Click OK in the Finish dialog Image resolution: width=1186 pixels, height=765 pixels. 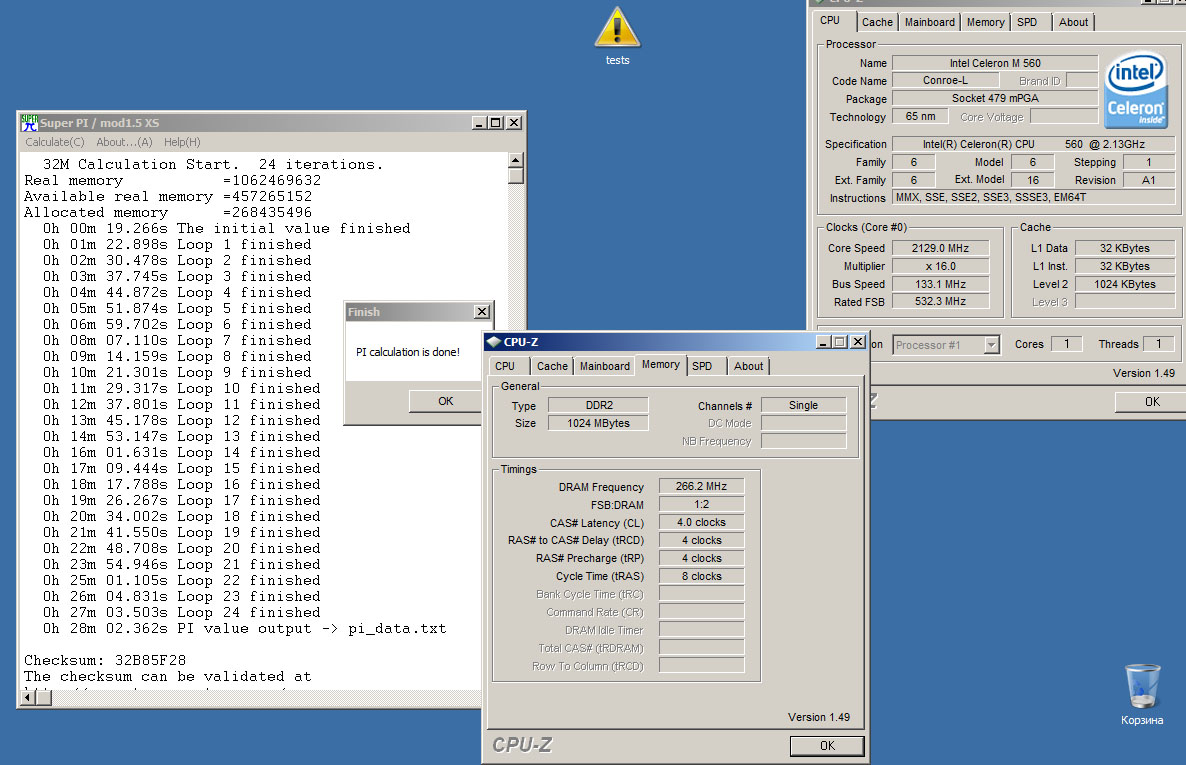(x=446, y=401)
